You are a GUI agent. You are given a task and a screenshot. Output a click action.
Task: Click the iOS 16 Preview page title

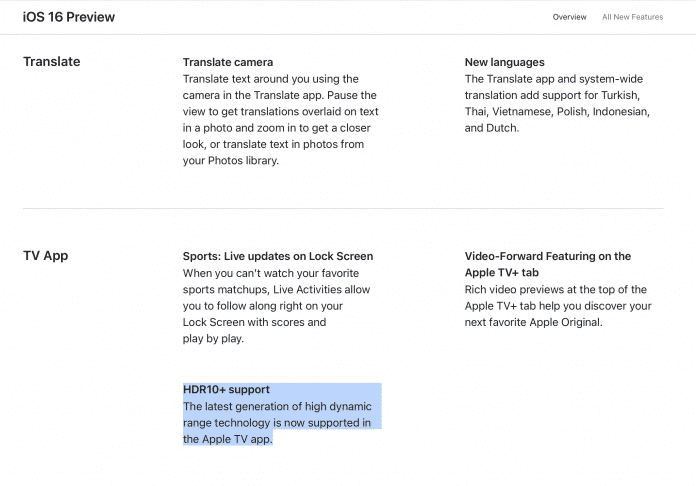click(x=69, y=17)
